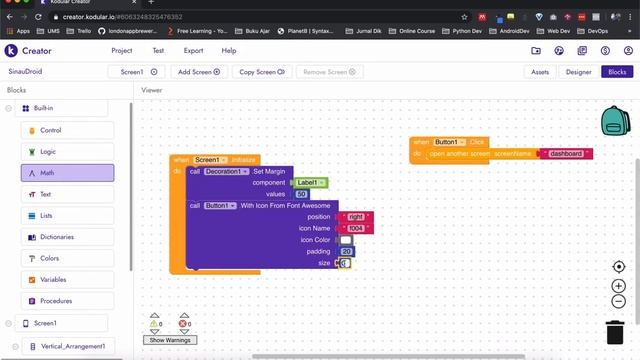Edit the padding number block showing 20
This screenshot has width=640, height=360.
346,251
